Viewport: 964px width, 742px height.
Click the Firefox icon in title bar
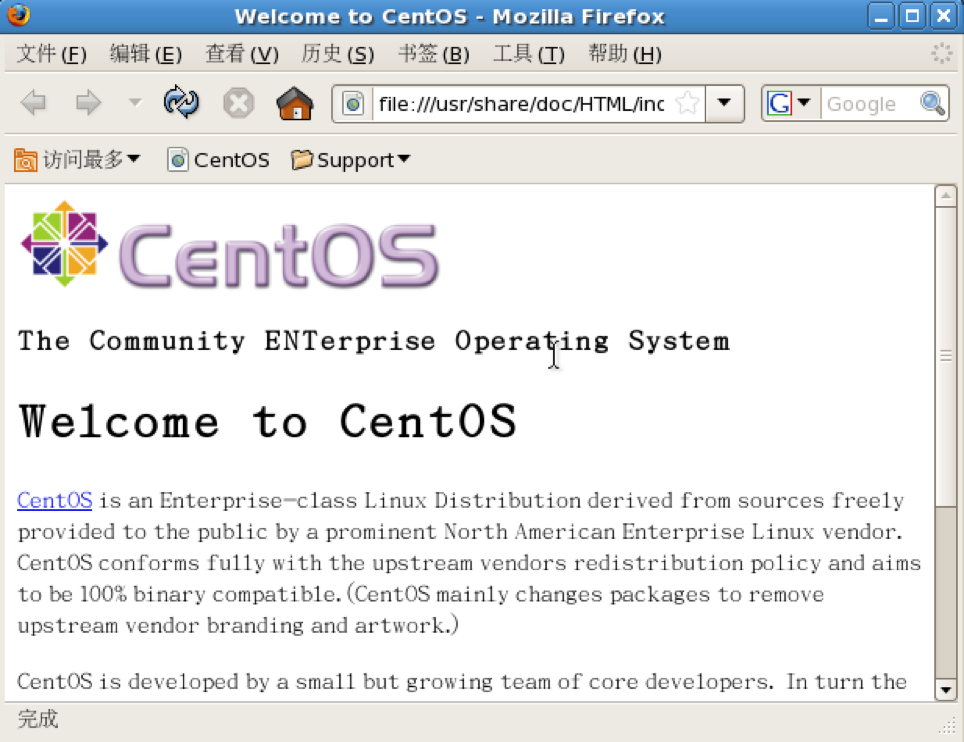18,15
